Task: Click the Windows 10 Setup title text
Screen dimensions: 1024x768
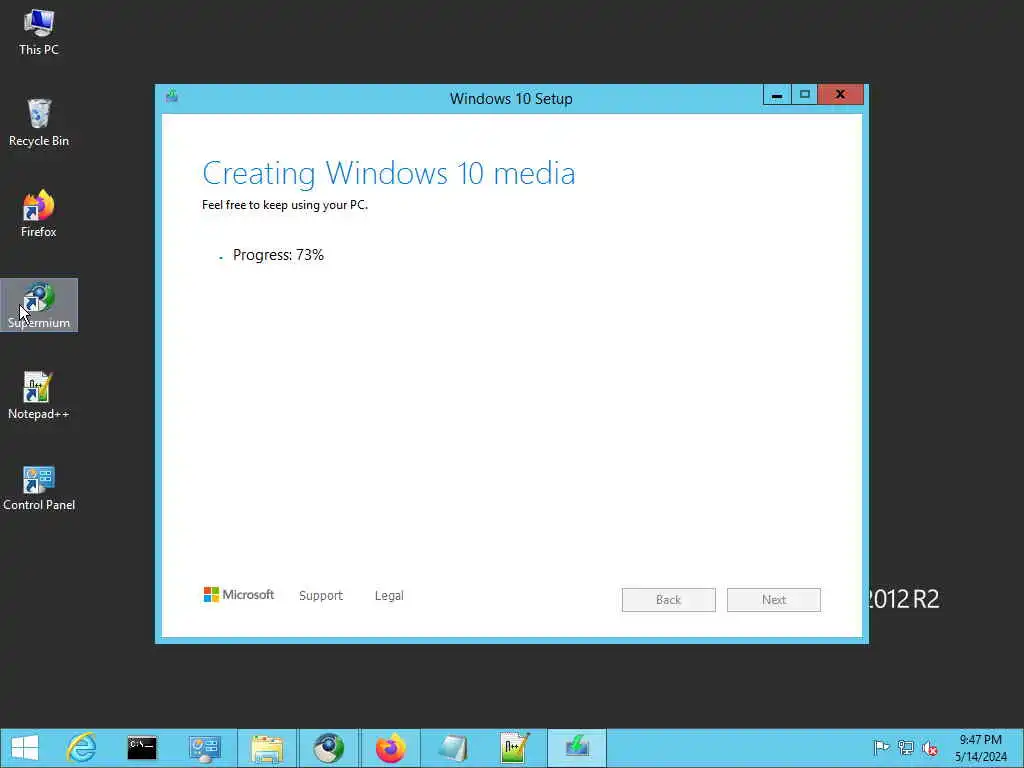Action: point(511,99)
